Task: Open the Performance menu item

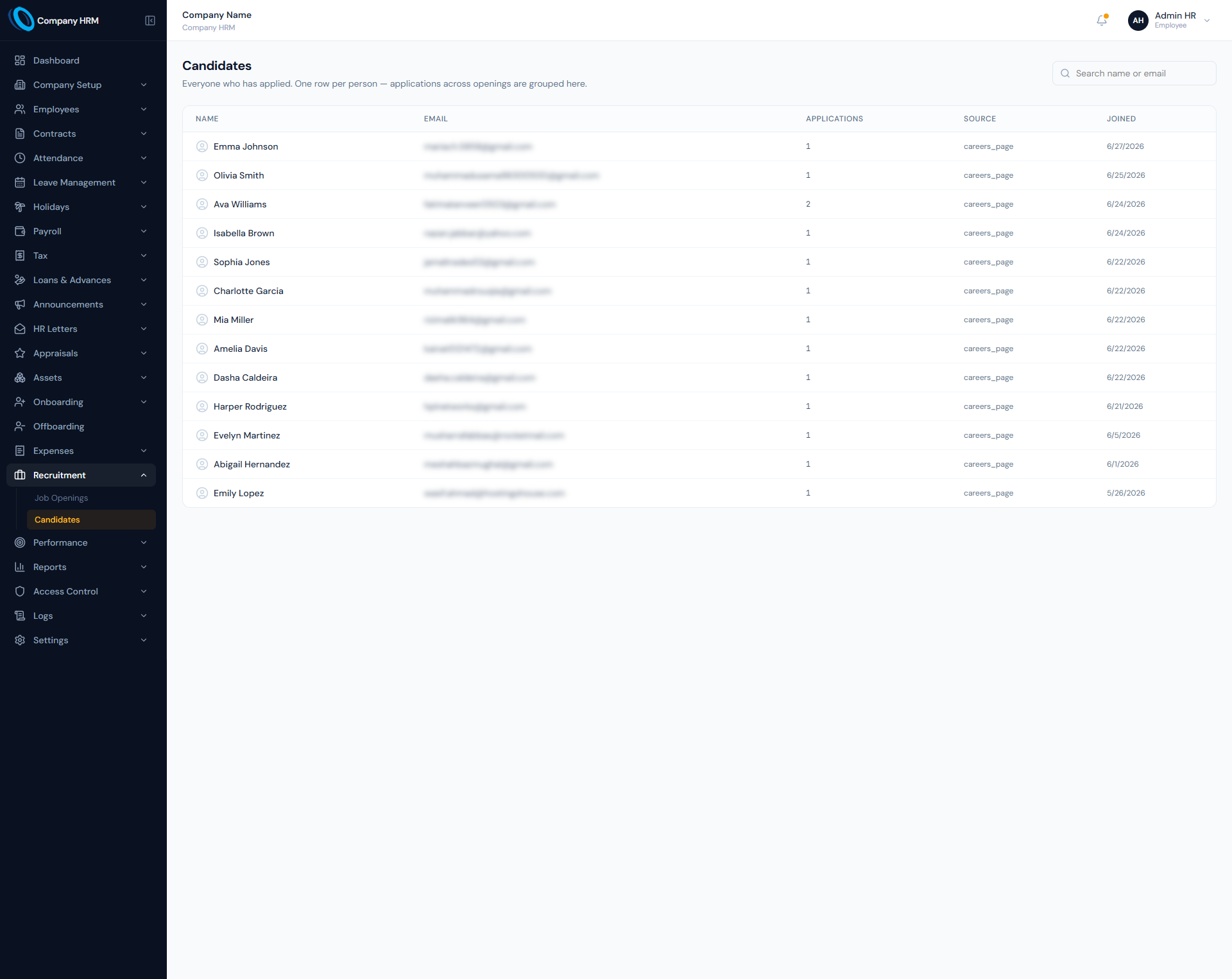Action: [x=81, y=542]
